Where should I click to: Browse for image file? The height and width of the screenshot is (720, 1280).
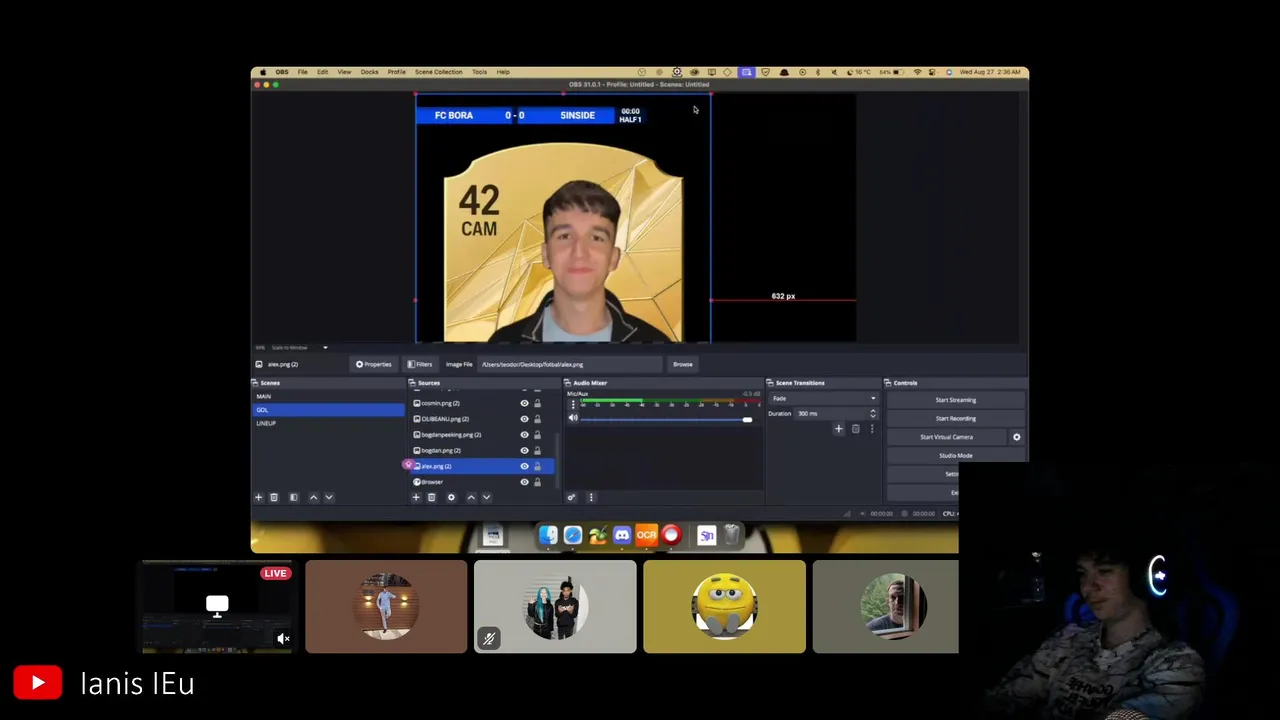point(683,364)
